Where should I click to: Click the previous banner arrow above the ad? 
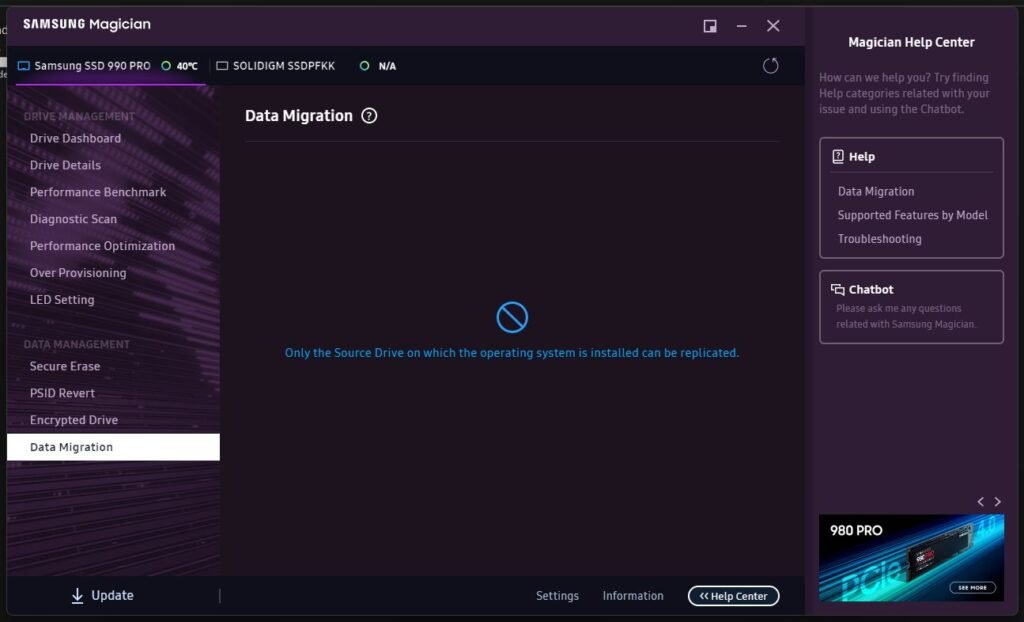981,501
